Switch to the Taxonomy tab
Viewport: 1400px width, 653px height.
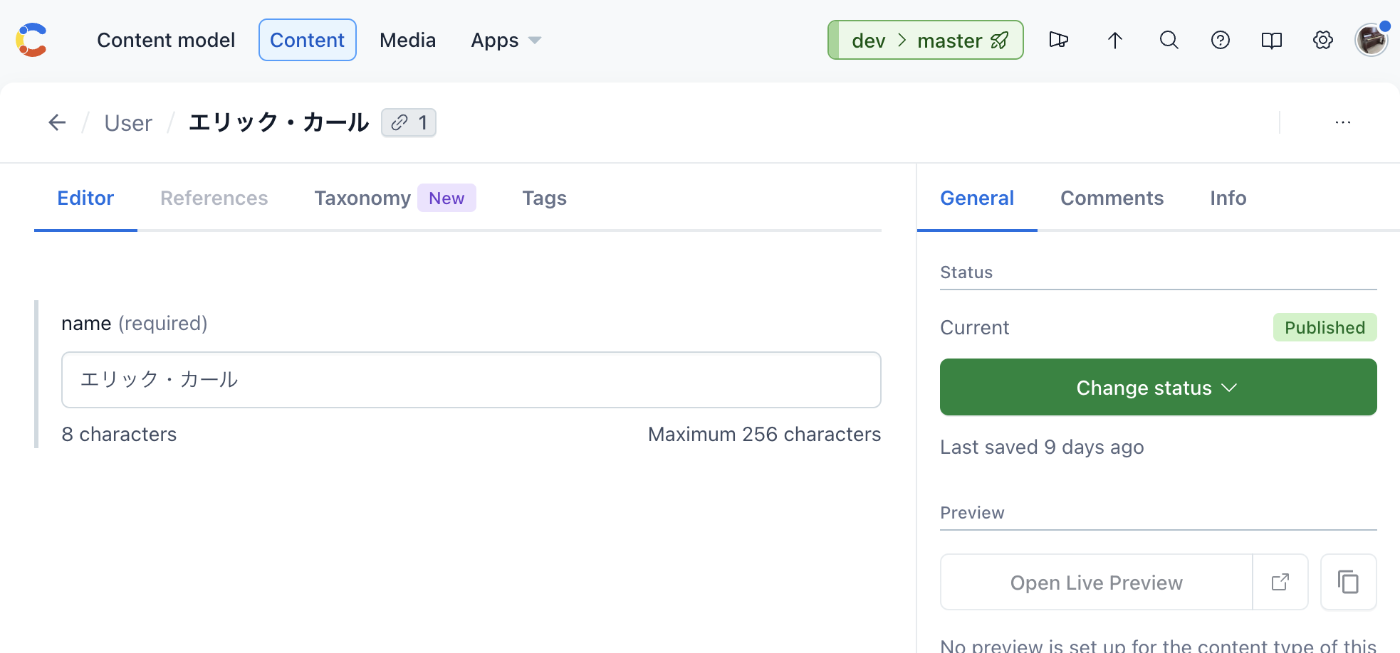(363, 198)
